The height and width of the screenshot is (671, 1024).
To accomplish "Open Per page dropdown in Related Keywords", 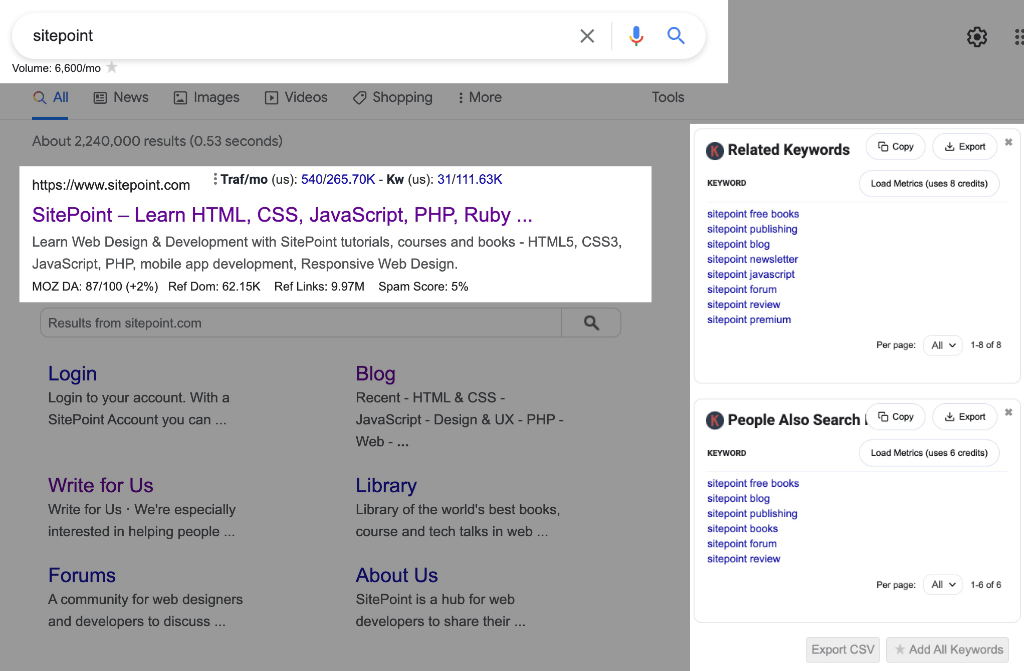I will tap(943, 345).
